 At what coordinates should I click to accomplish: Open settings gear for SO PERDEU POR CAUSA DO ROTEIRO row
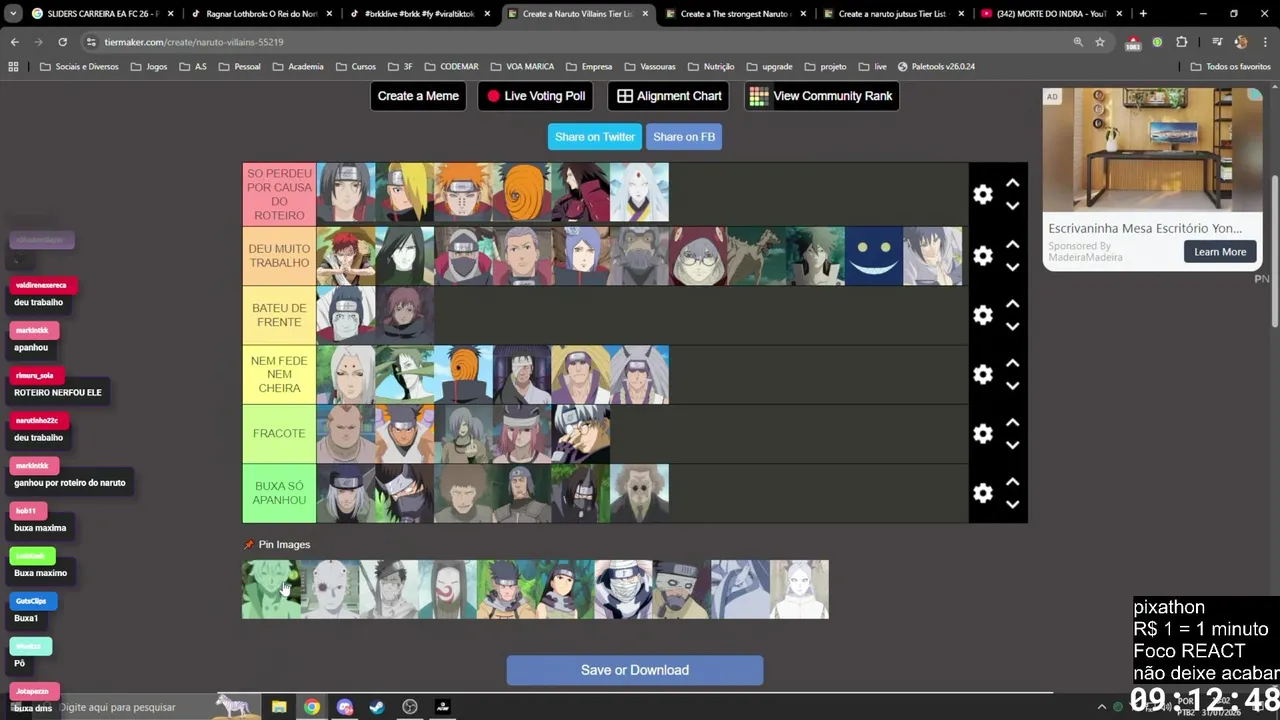tap(983, 194)
